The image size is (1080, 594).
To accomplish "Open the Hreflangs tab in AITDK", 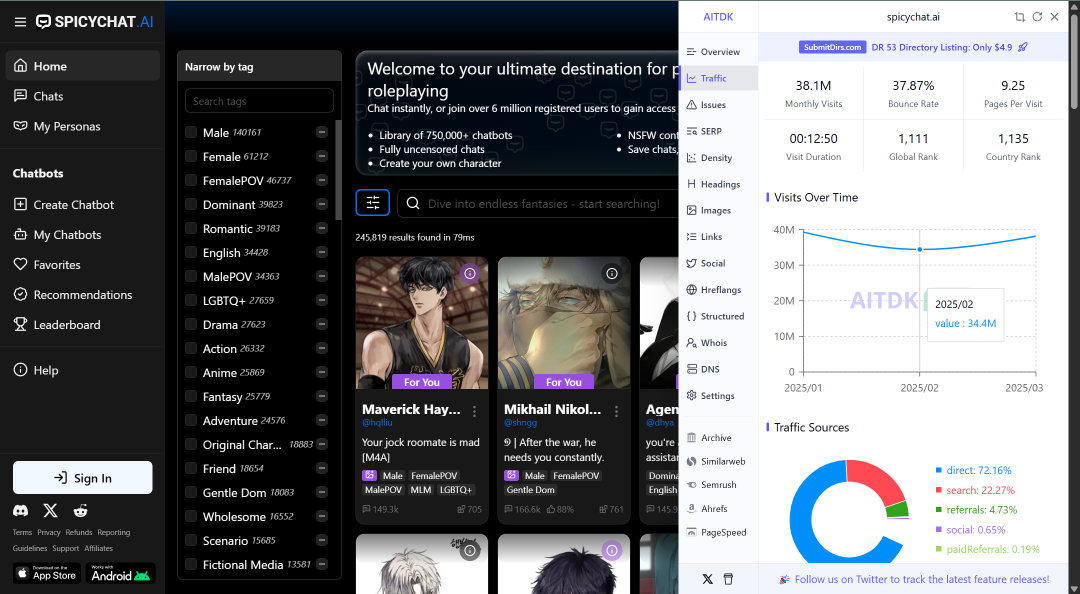I will pos(718,289).
